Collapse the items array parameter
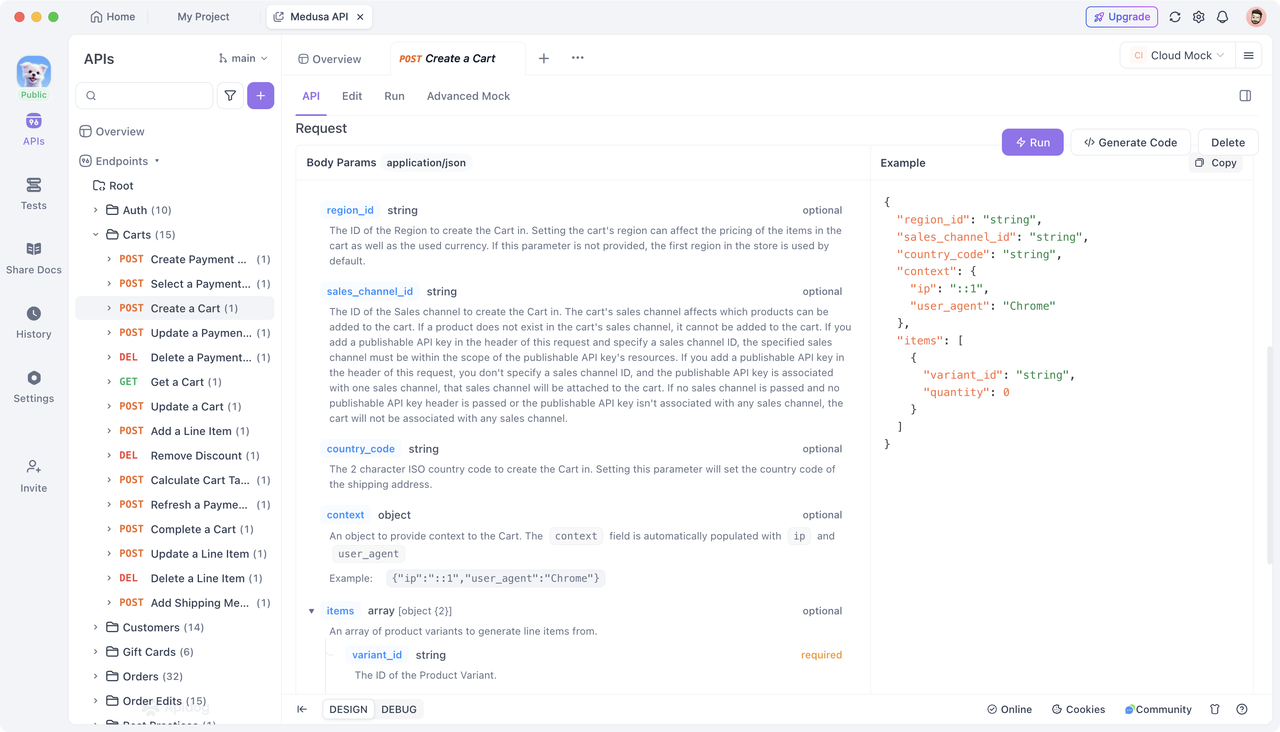This screenshot has width=1280, height=732. click(x=312, y=611)
